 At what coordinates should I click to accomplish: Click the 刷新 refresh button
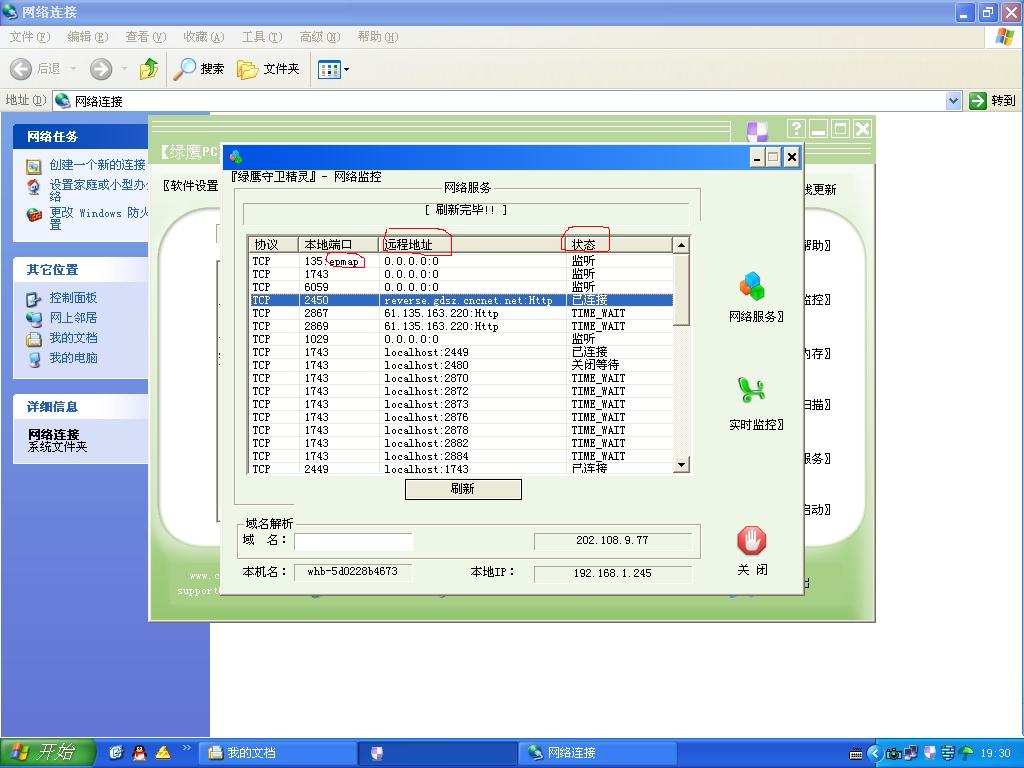463,489
